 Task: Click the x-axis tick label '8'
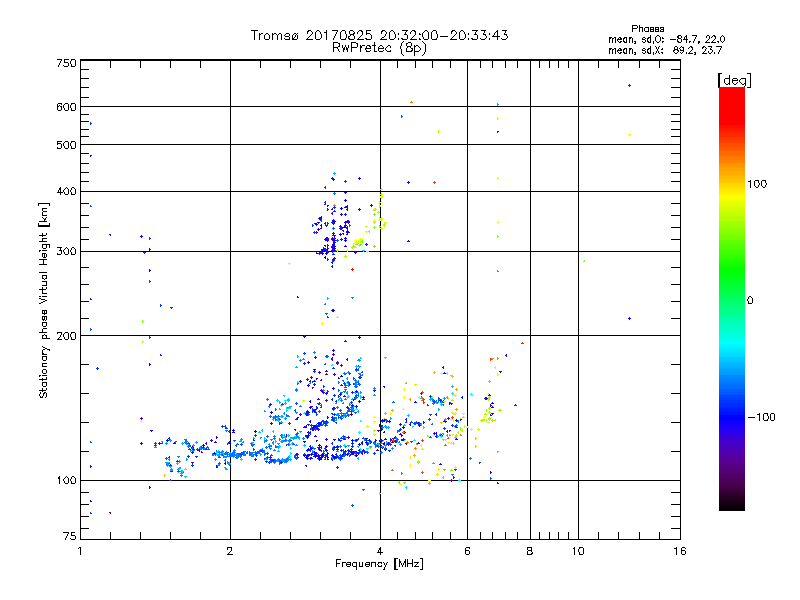pos(530,551)
